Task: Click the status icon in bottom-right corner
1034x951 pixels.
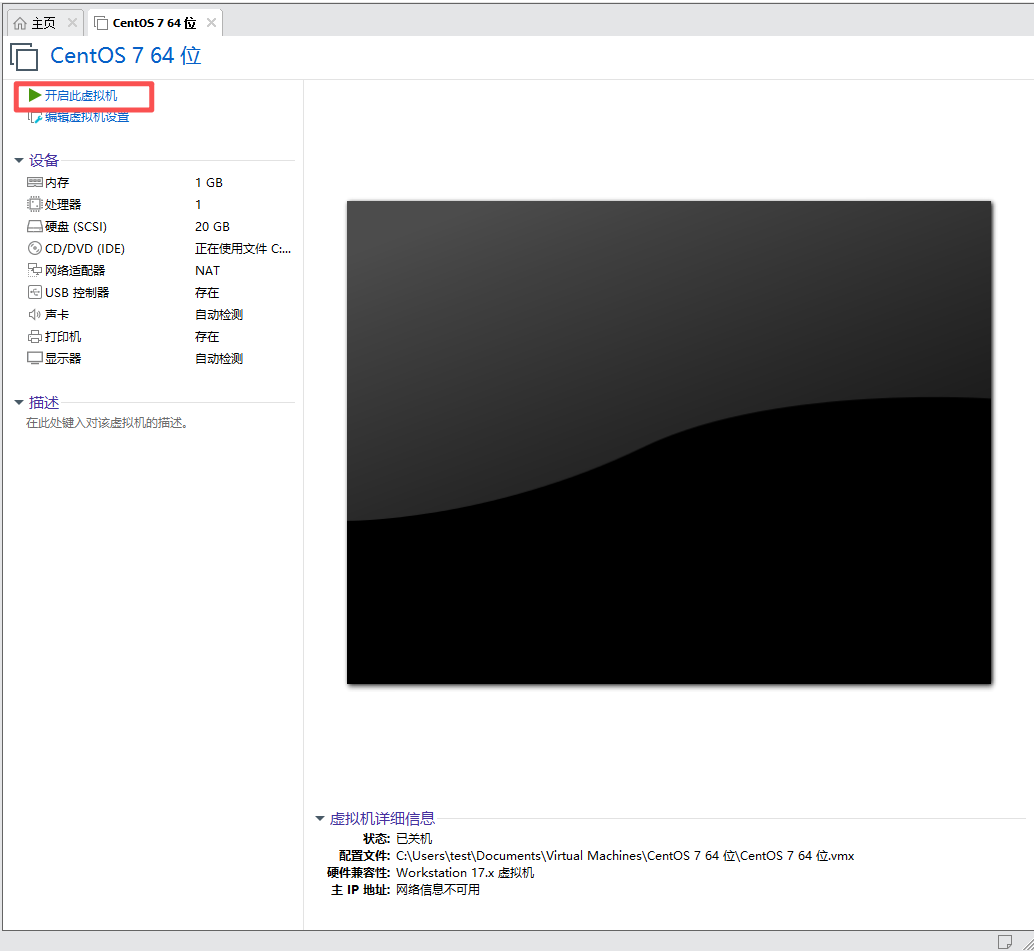Action: point(1005,940)
